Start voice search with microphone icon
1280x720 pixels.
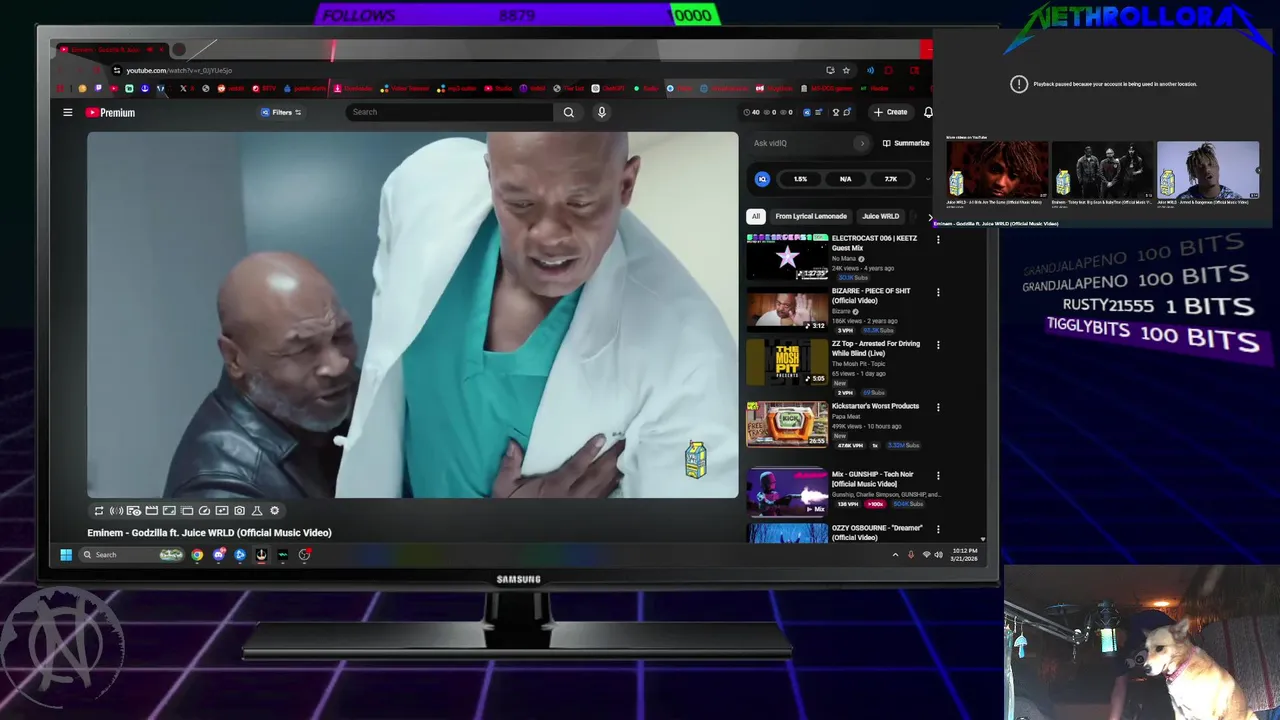[x=602, y=112]
